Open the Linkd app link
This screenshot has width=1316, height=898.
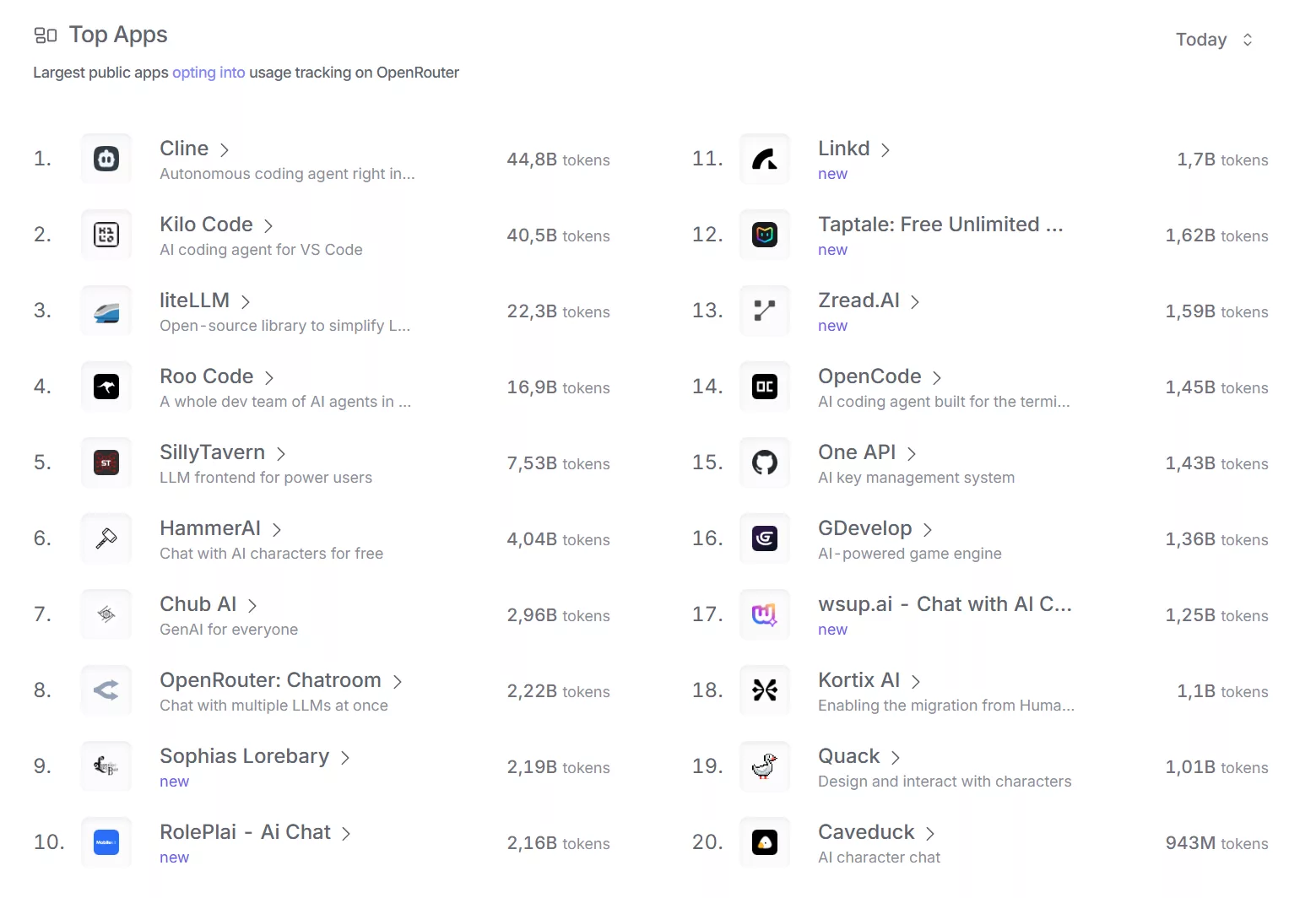pos(843,149)
